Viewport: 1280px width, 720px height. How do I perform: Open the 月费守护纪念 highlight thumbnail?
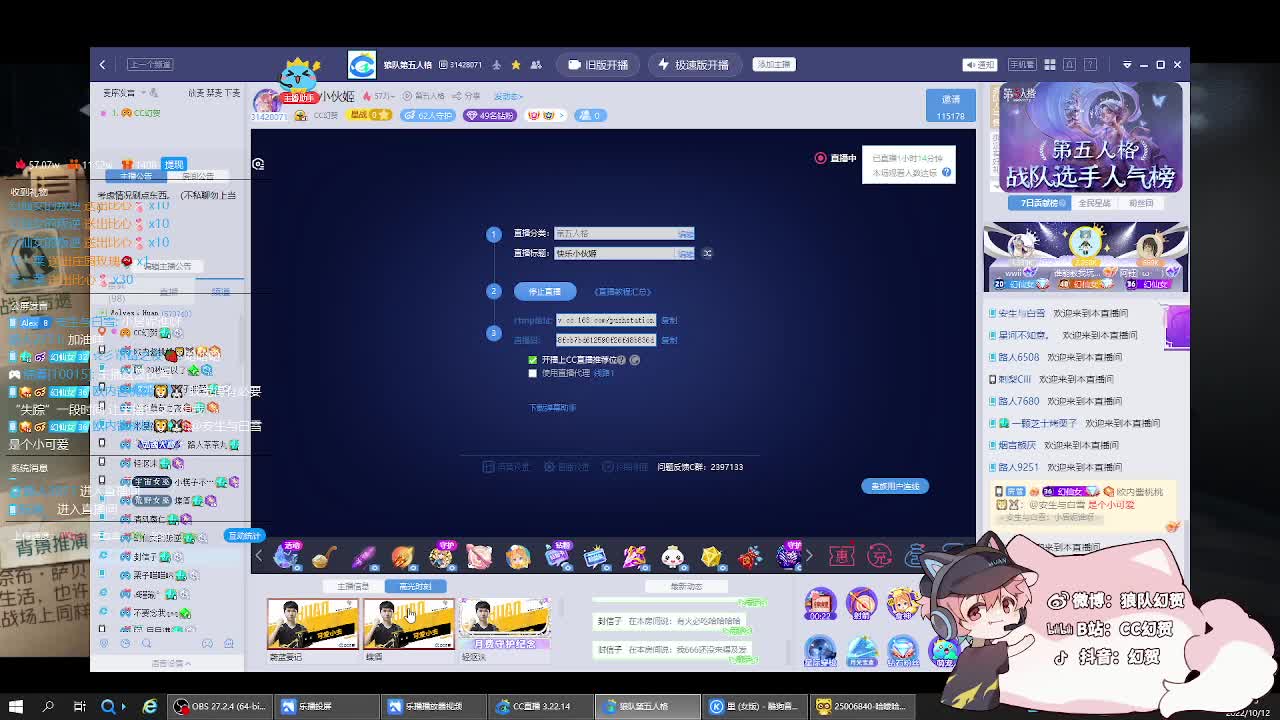click(x=505, y=625)
